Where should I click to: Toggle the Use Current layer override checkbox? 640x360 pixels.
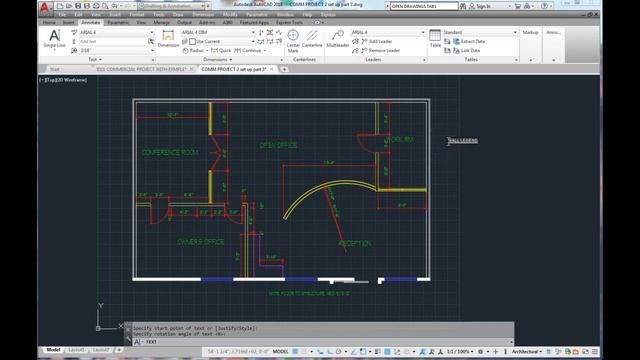point(192,42)
